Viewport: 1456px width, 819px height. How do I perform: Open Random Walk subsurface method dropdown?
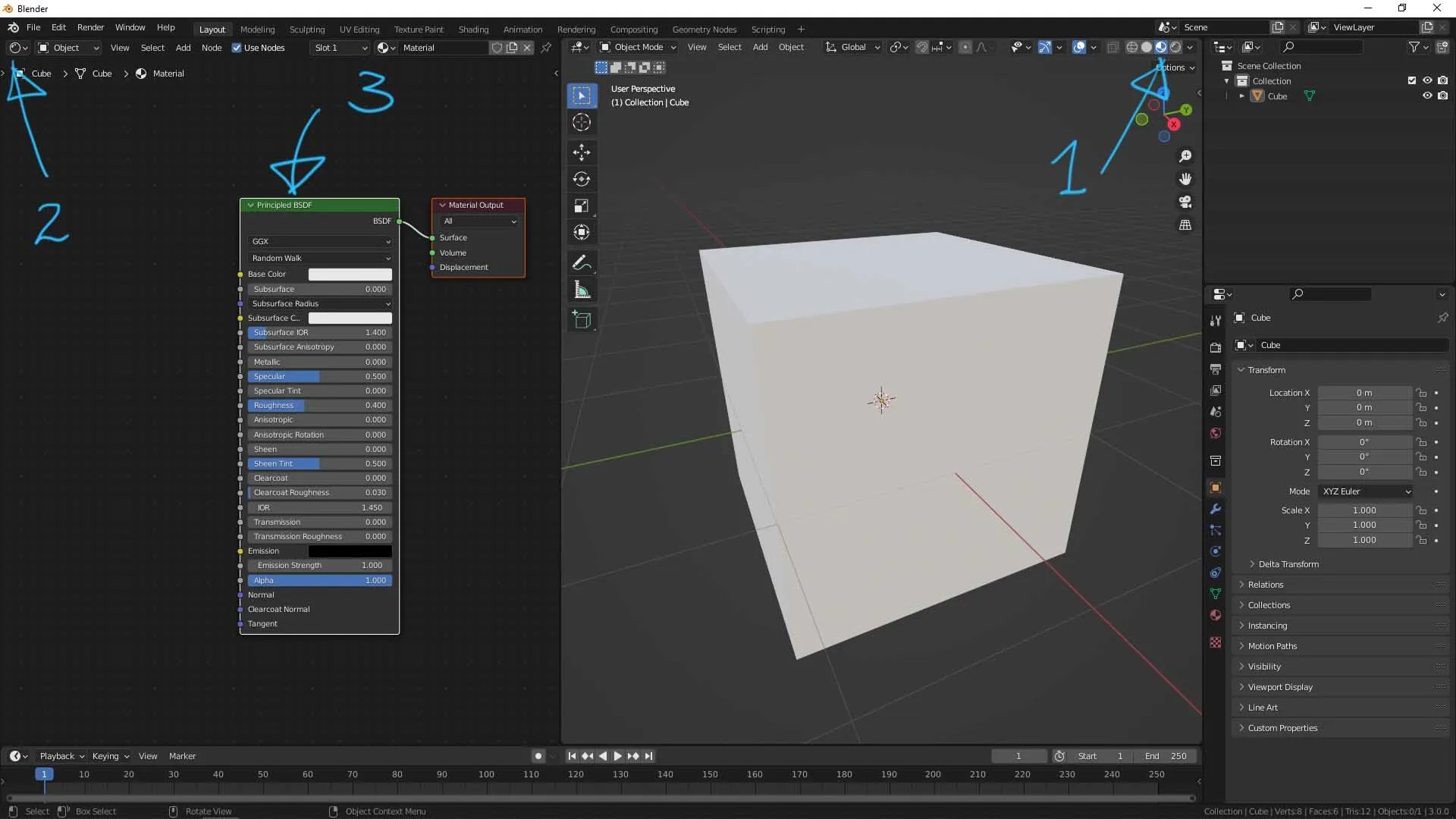click(x=320, y=258)
